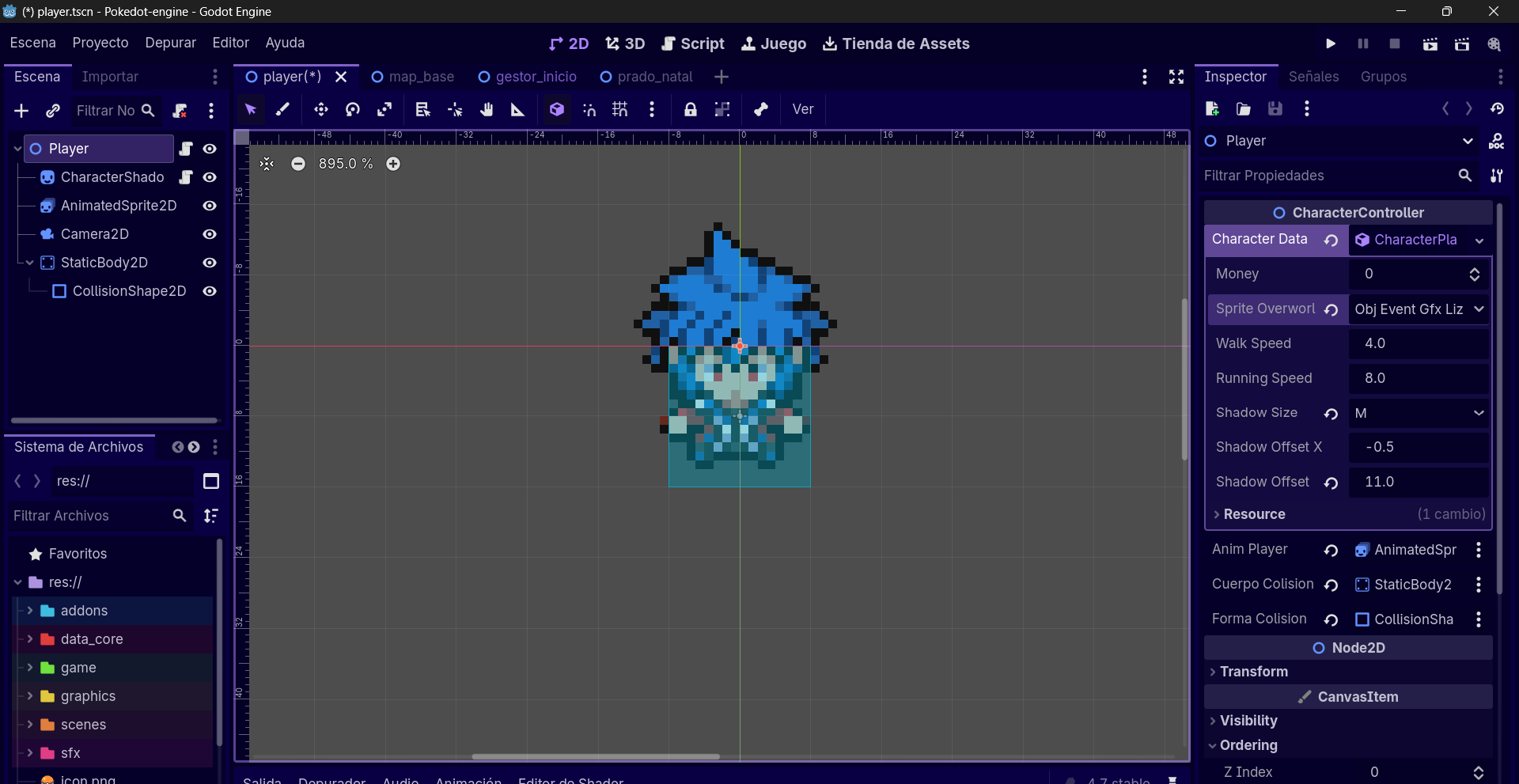Click the change rotation pivot tool
1519x784 pixels.
(x=455, y=109)
